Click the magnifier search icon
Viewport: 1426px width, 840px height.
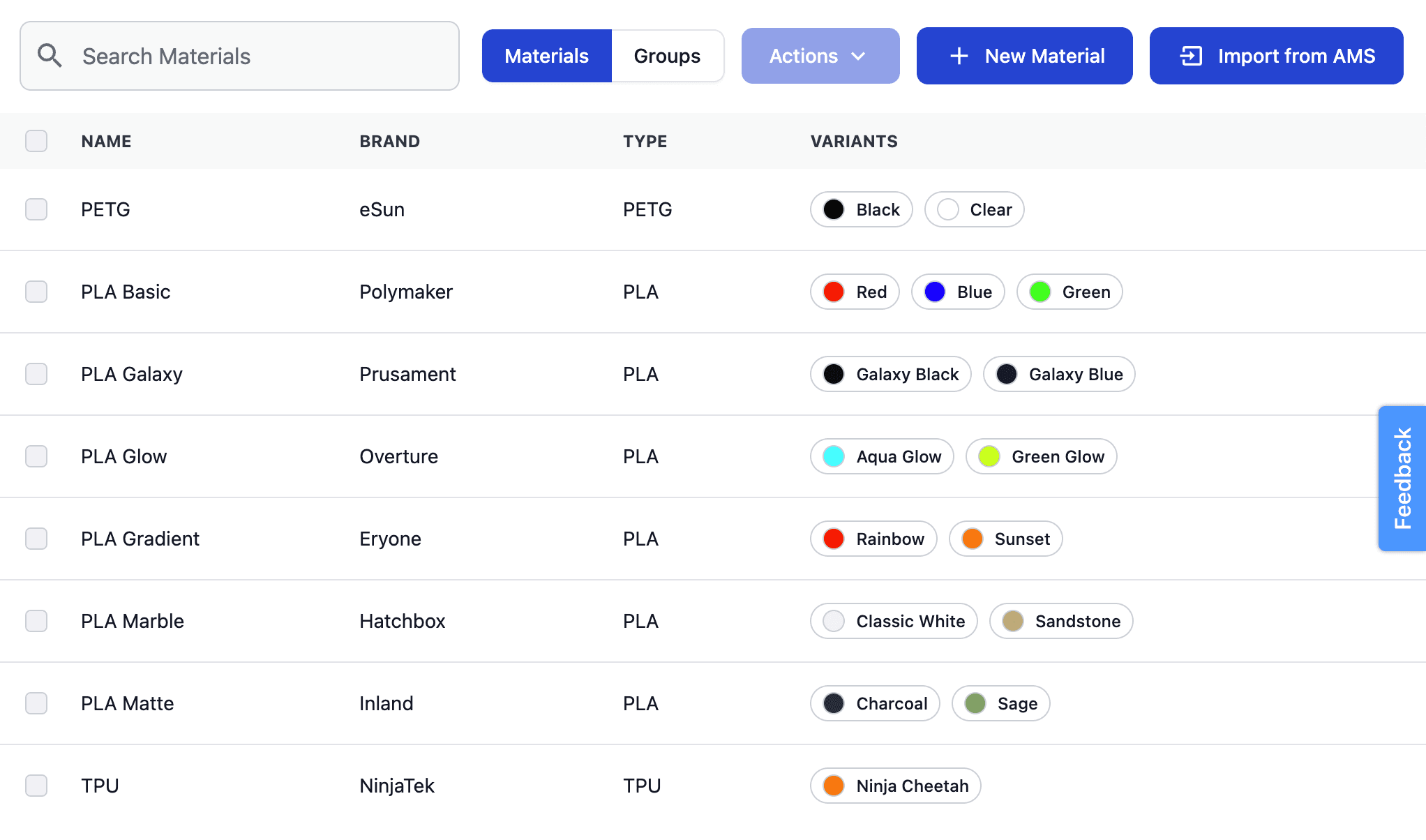(x=50, y=56)
